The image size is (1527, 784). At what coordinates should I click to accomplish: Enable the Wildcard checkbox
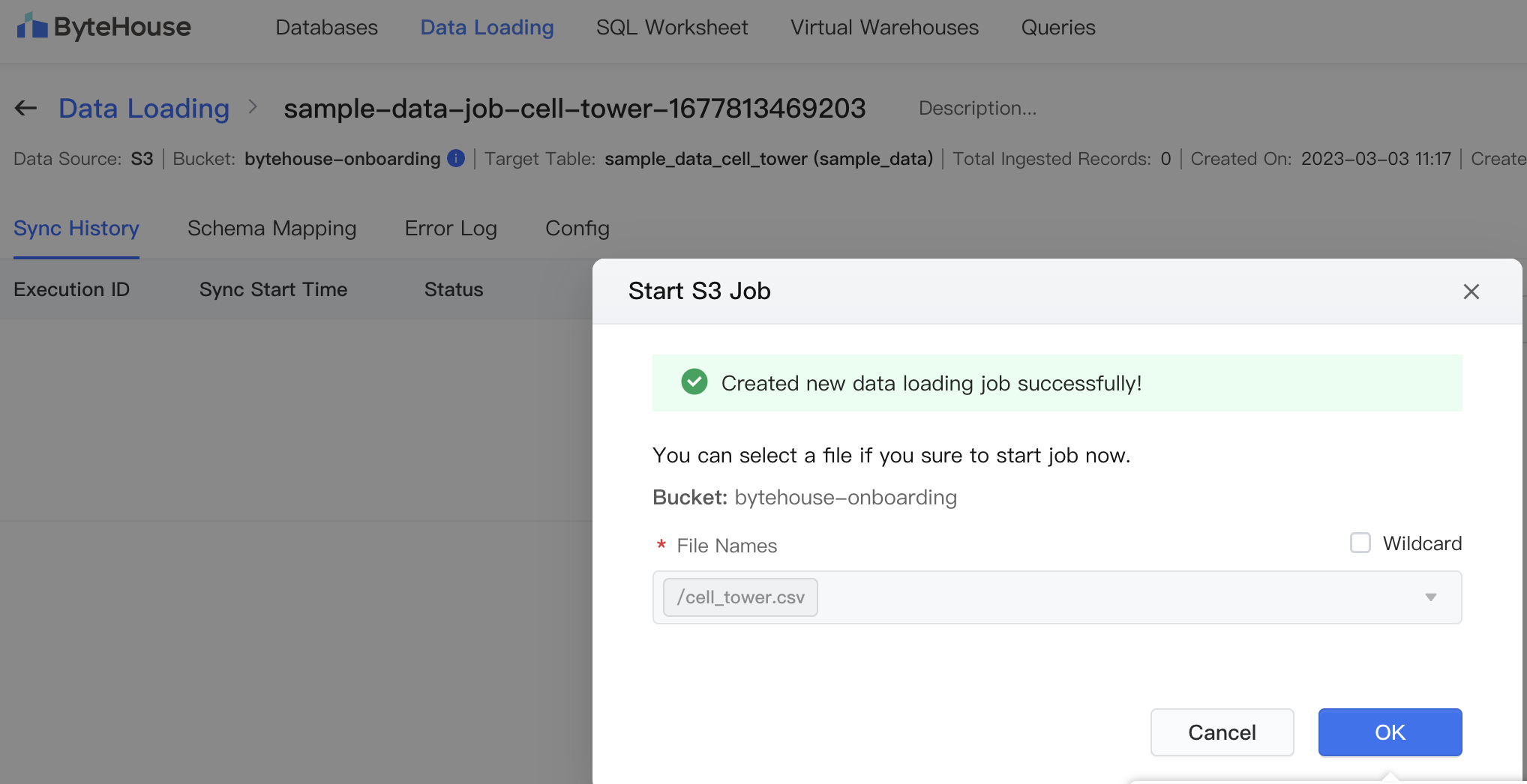1360,543
